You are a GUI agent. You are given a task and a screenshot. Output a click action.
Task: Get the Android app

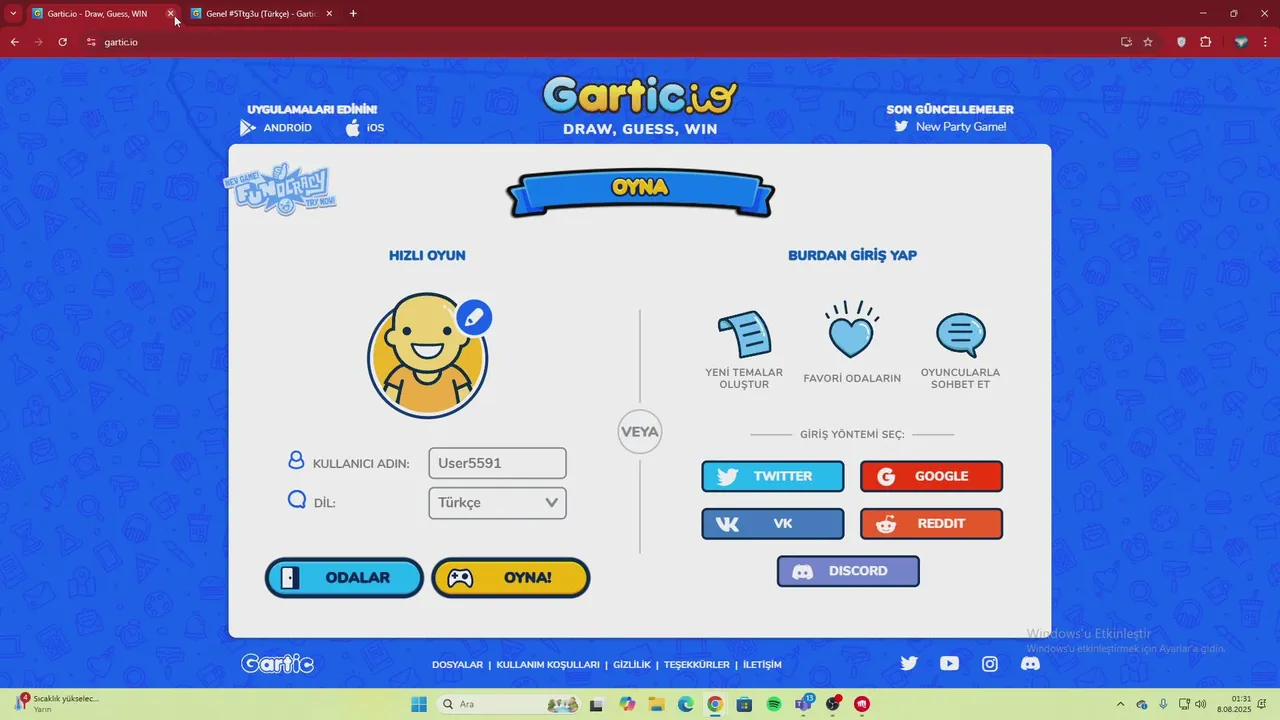[276, 128]
